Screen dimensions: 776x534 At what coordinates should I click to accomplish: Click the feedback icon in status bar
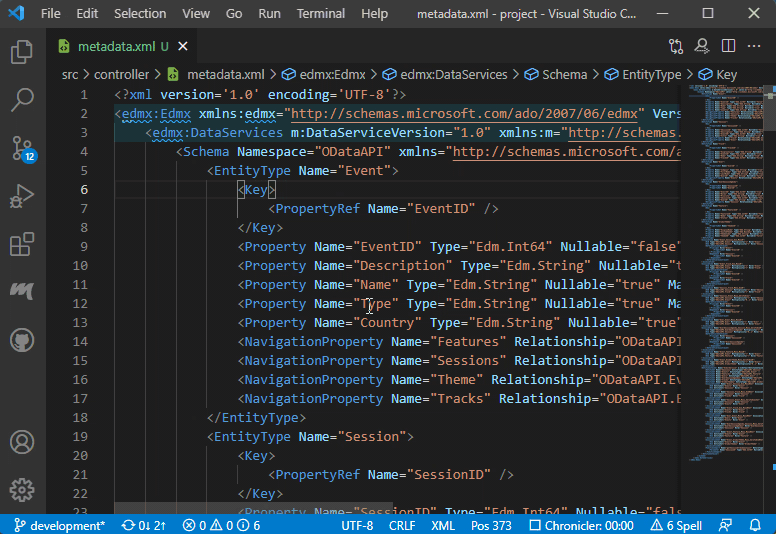[x=726, y=525]
